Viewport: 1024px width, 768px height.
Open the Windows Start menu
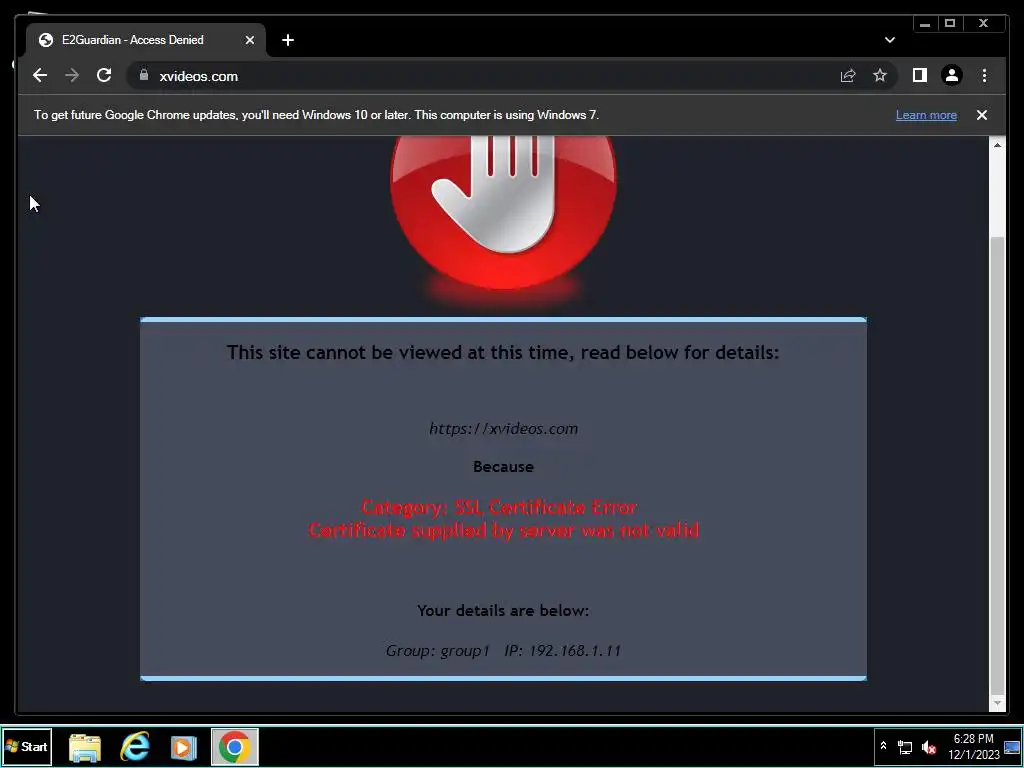tap(27, 746)
